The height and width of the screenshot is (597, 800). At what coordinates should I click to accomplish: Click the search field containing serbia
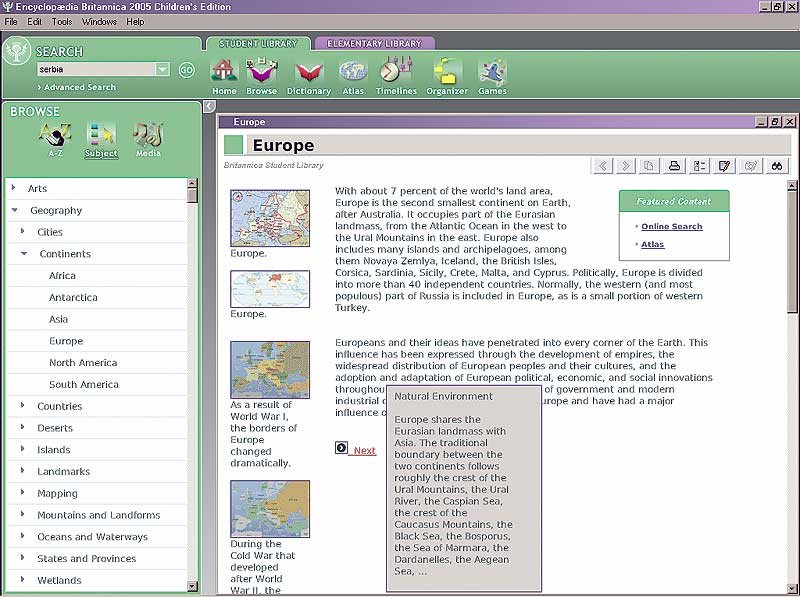pos(96,69)
